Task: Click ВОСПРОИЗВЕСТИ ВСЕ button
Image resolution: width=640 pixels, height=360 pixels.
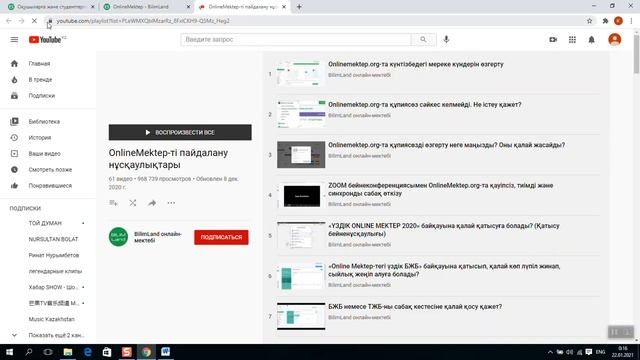Action: 180,132
